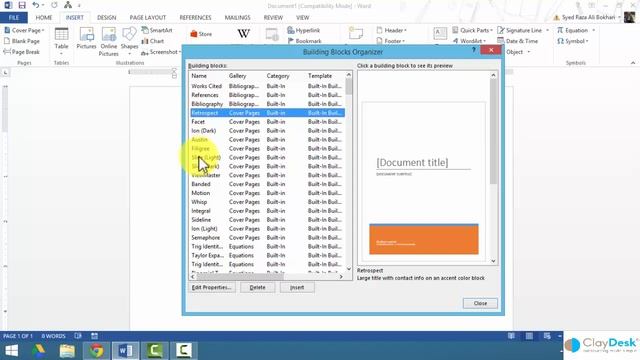
Task: Switch to the REVIEW tab
Action: point(273,18)
